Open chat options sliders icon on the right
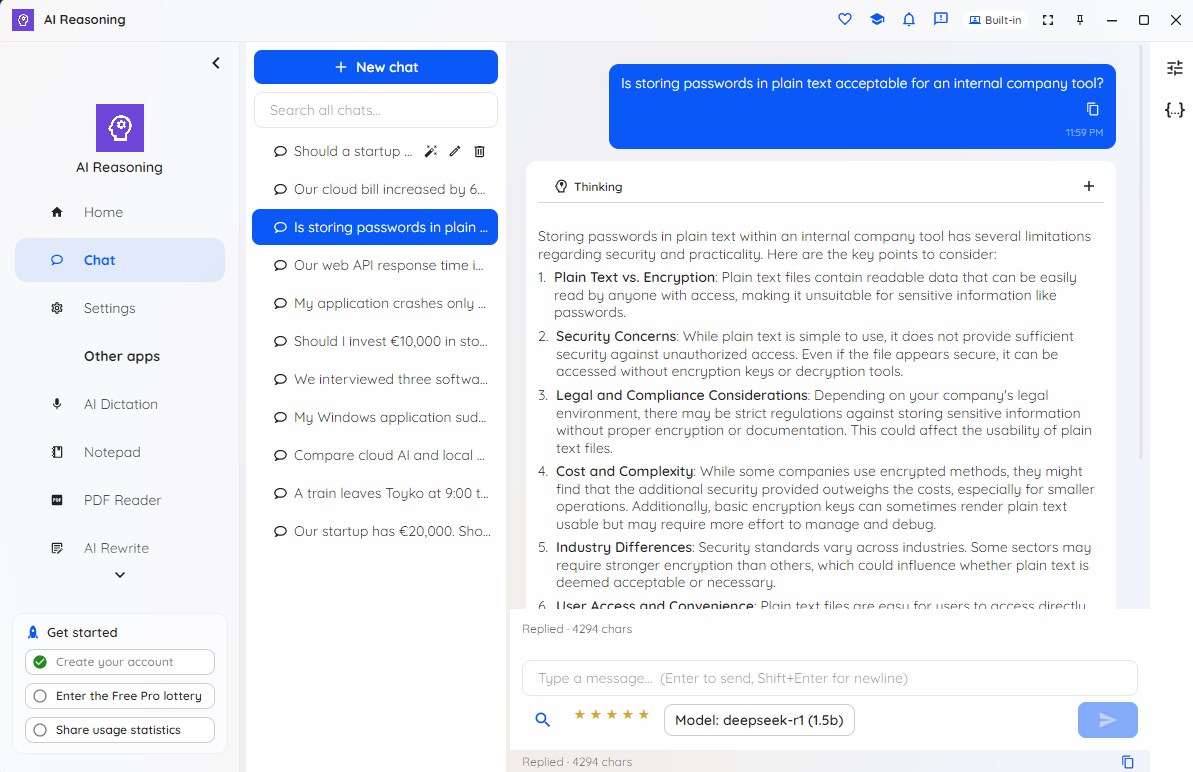 click(1175, 68)
